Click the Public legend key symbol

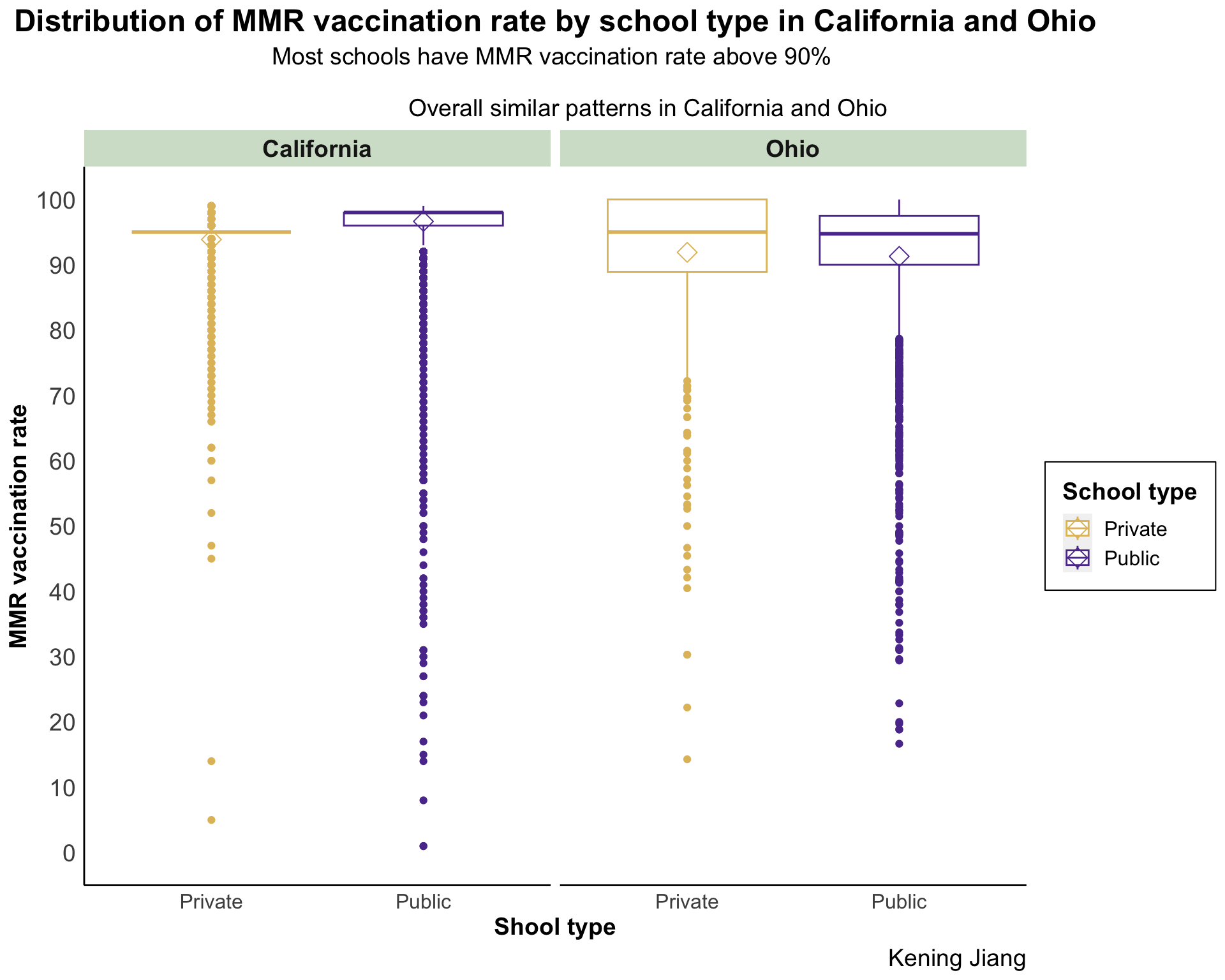[1077, 558]
